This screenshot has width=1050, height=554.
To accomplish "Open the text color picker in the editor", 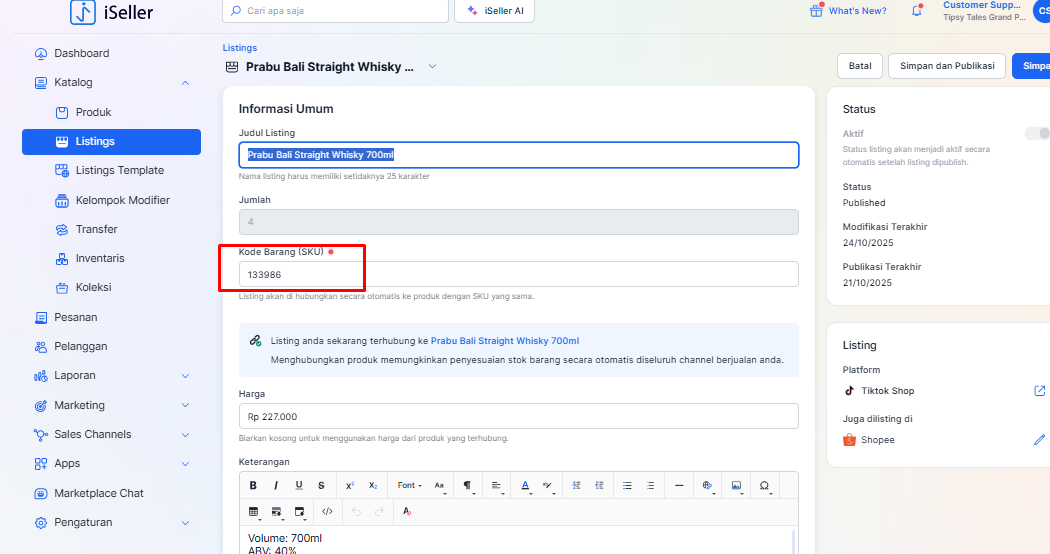I will pyautogui.click(x=525, y=485).
